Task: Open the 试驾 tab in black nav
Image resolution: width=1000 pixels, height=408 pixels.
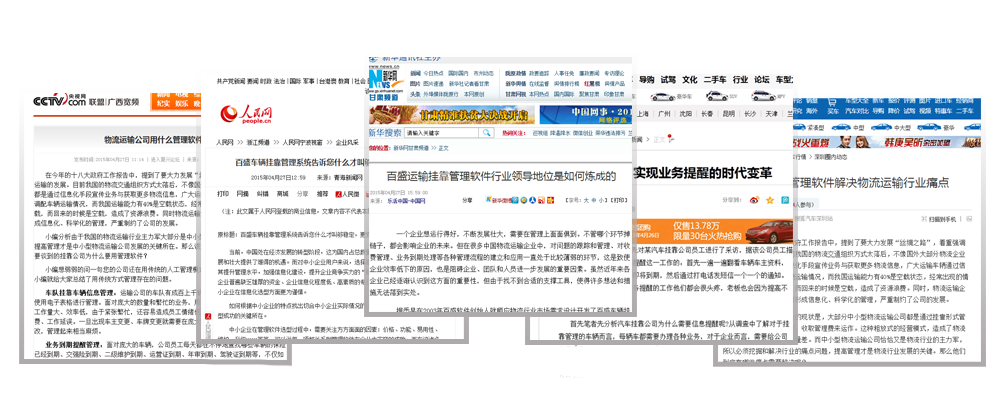Action: point(668,80)
